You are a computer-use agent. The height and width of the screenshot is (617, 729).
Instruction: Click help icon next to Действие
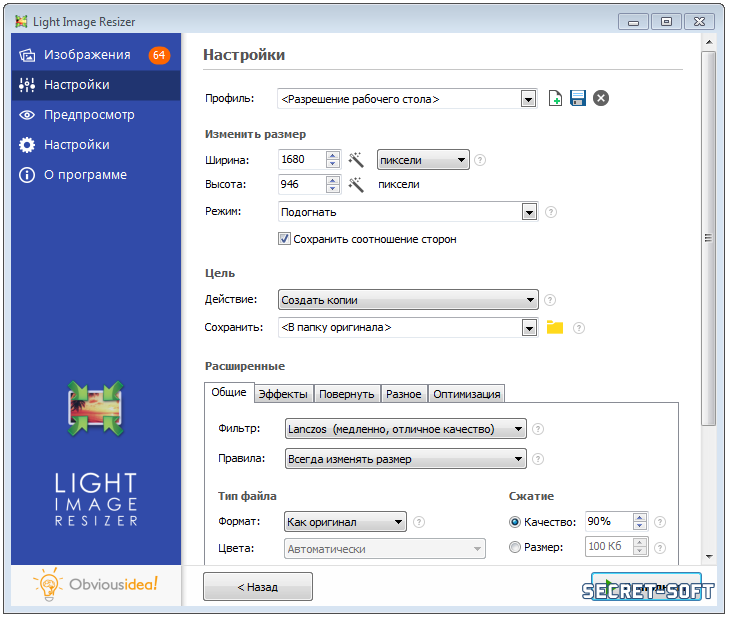click(x=550, y=300)
